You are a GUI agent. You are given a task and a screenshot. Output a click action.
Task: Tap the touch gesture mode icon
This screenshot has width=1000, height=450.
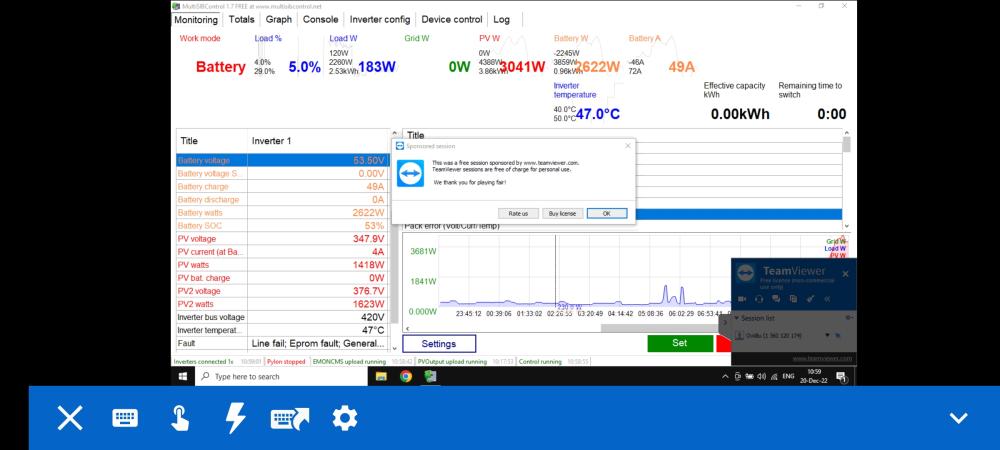click(180, 419)
